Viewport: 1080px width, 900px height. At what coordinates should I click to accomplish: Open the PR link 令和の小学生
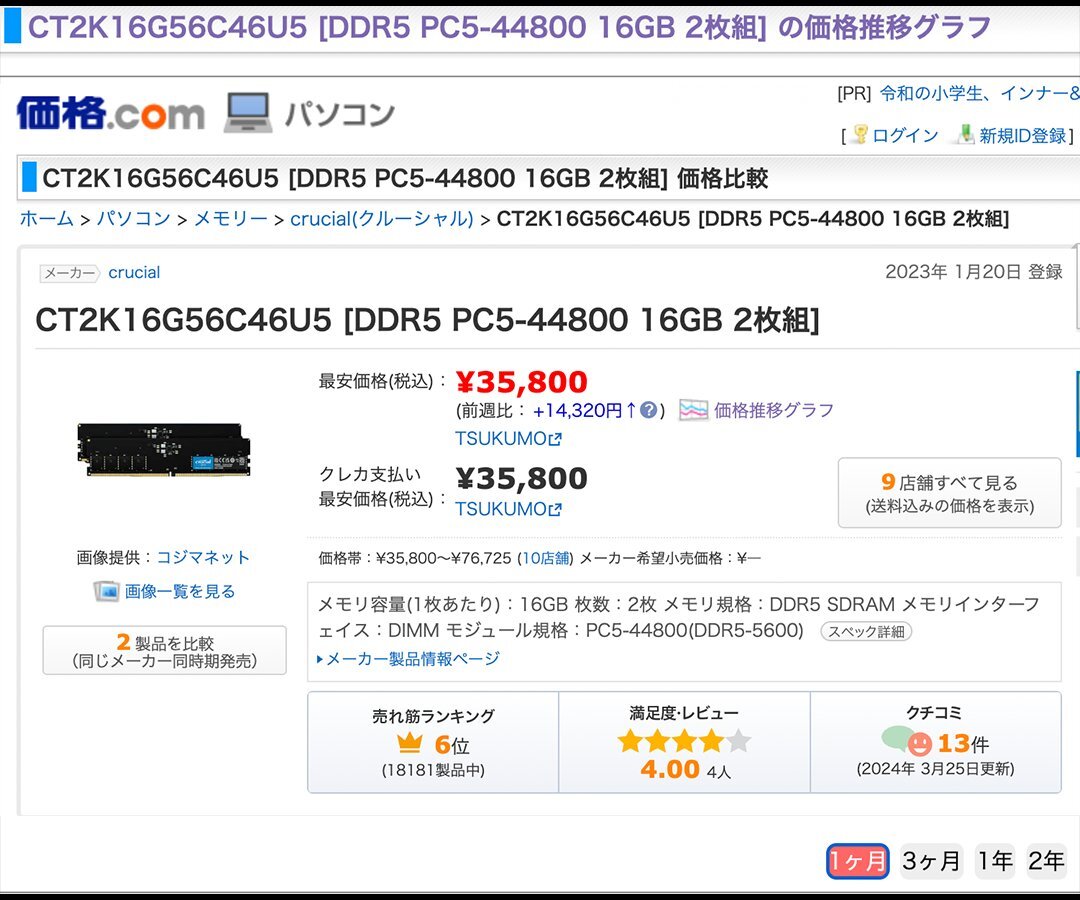point(979,93)
